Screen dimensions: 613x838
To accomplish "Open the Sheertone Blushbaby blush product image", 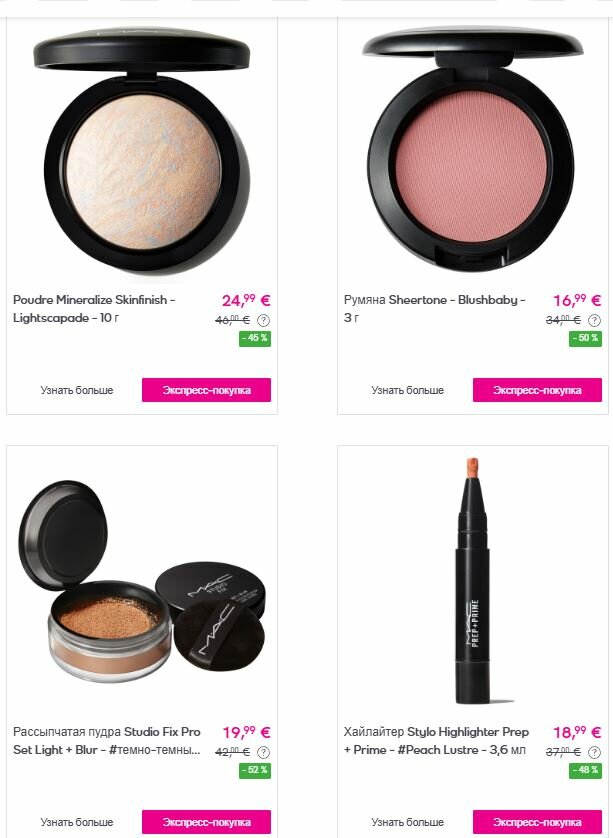I will pyautogui.click(x=473, y=149).
